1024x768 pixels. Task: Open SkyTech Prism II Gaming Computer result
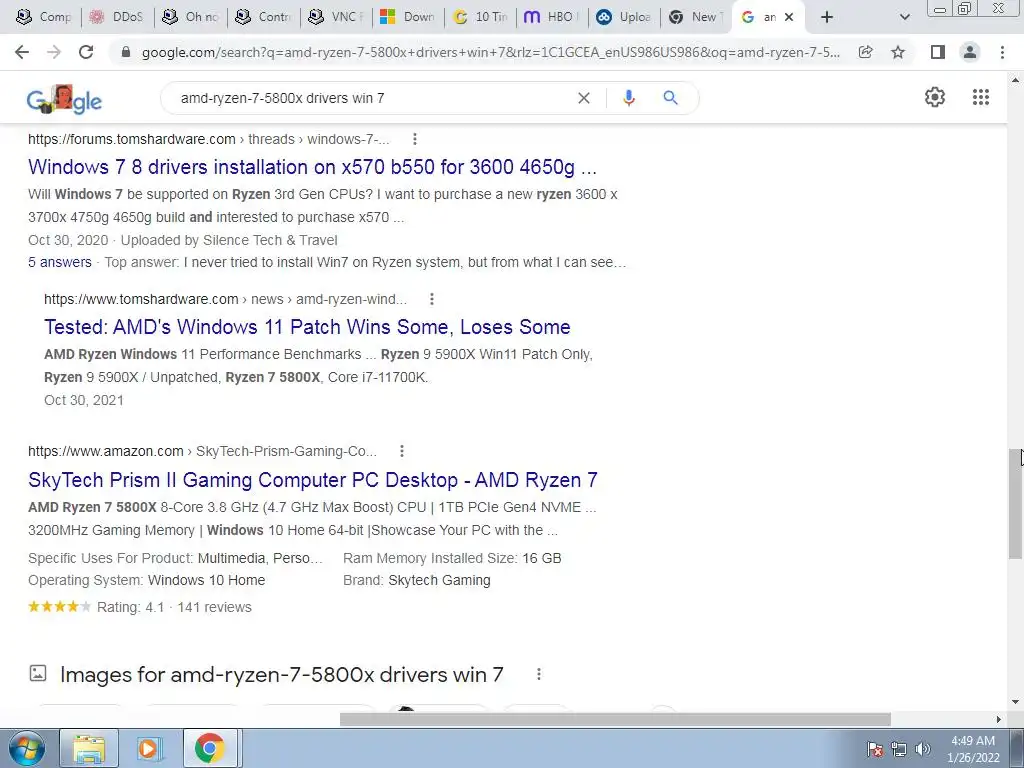pos(313,480)
